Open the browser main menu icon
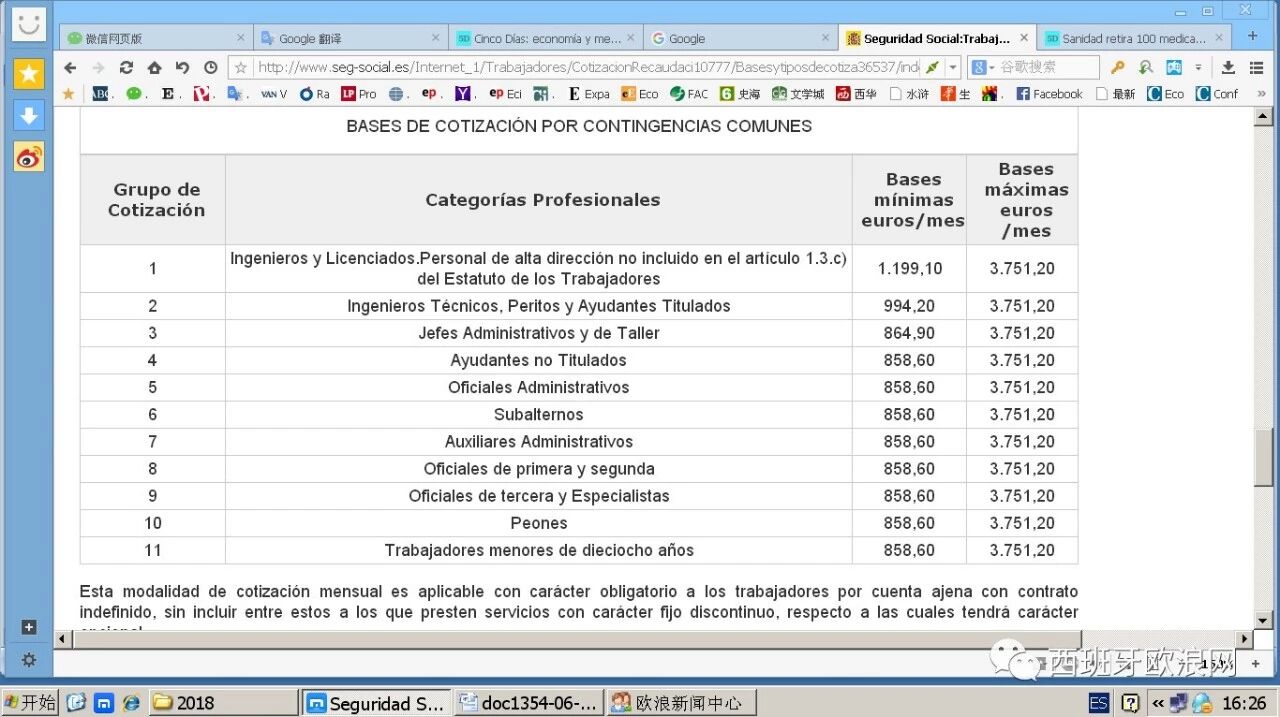The image size is (1280, 717). tap(1256, 68)
